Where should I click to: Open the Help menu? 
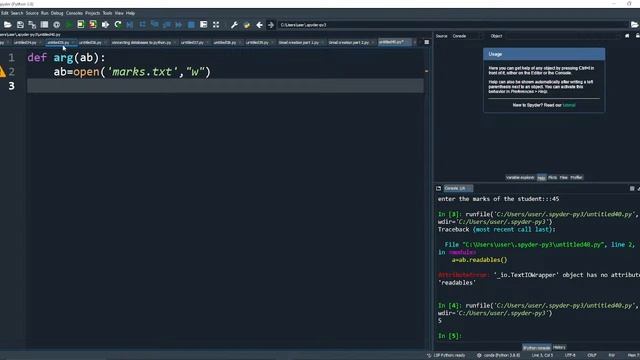point(130,13)
